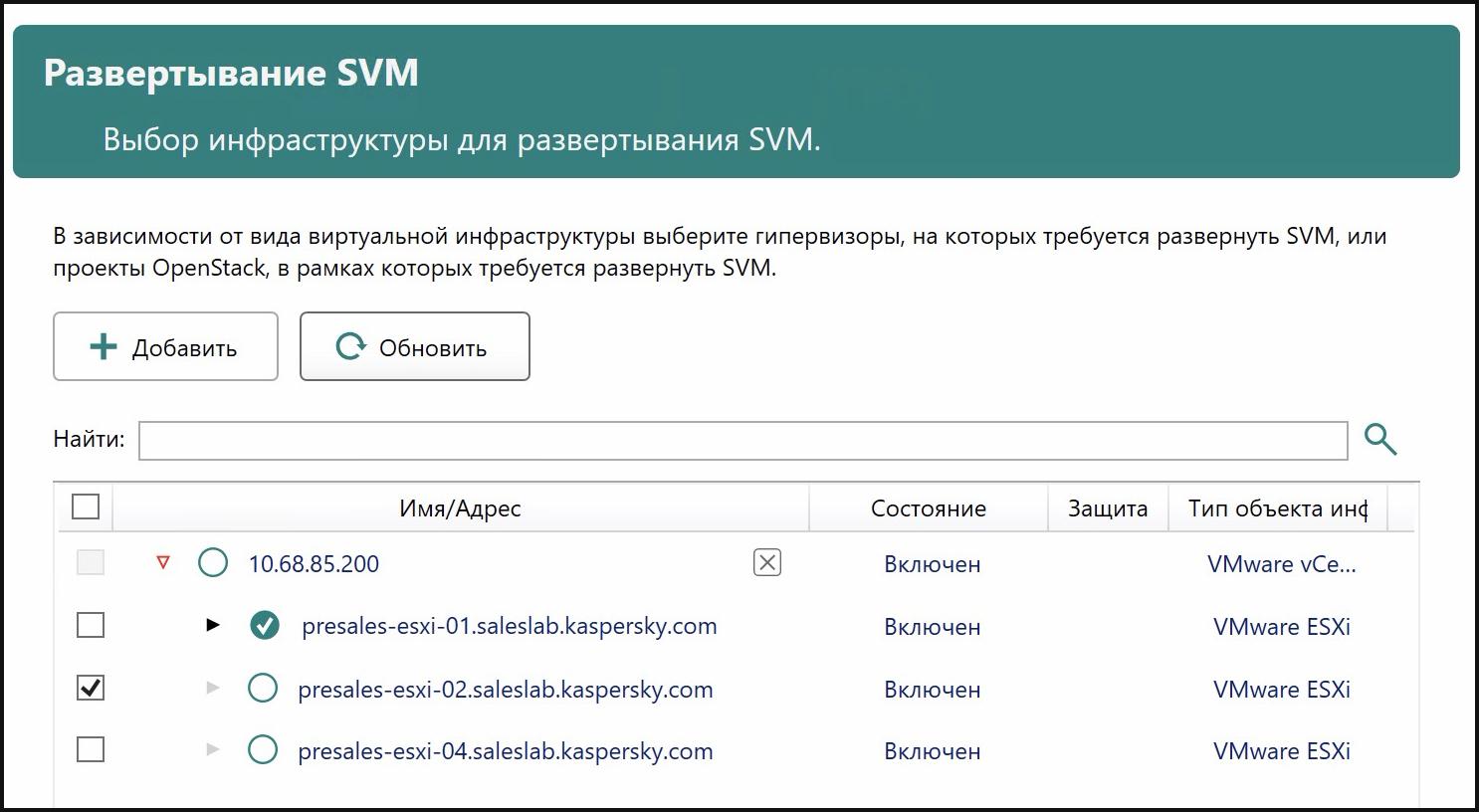Sort by the Состояние column header

point(929,508)
